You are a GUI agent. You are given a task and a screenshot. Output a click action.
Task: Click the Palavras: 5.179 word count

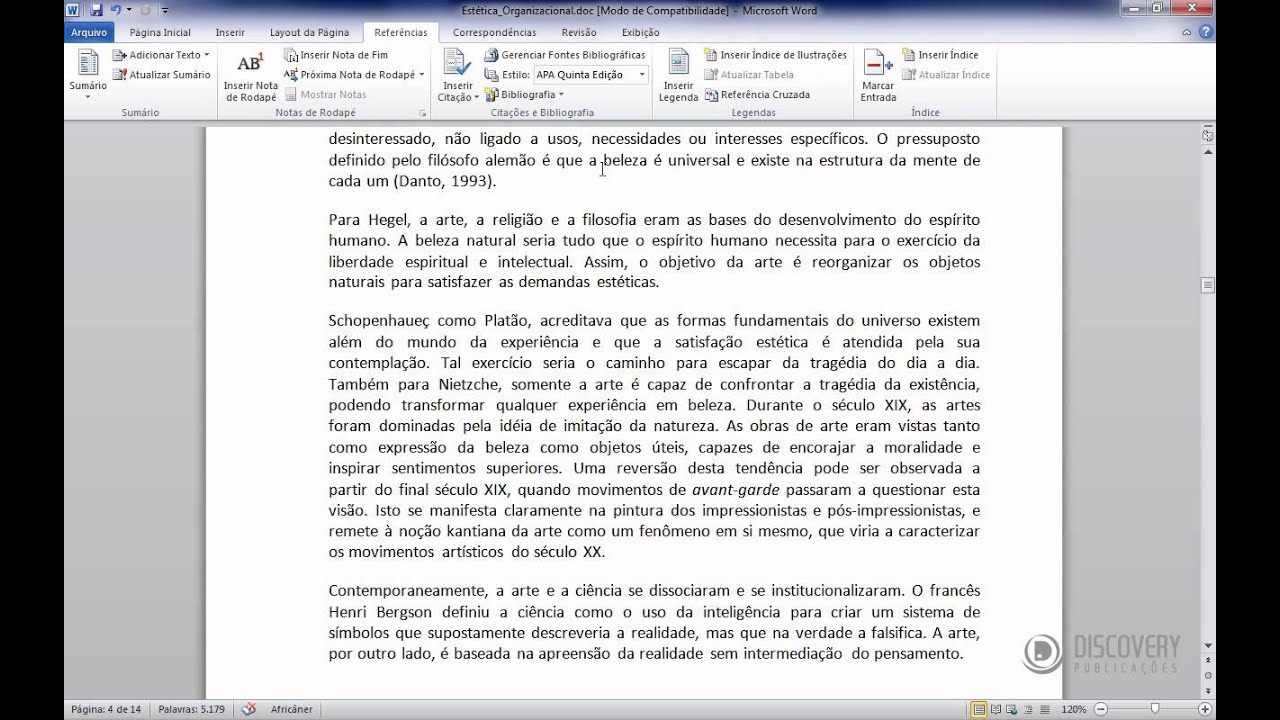pos(194,709)
